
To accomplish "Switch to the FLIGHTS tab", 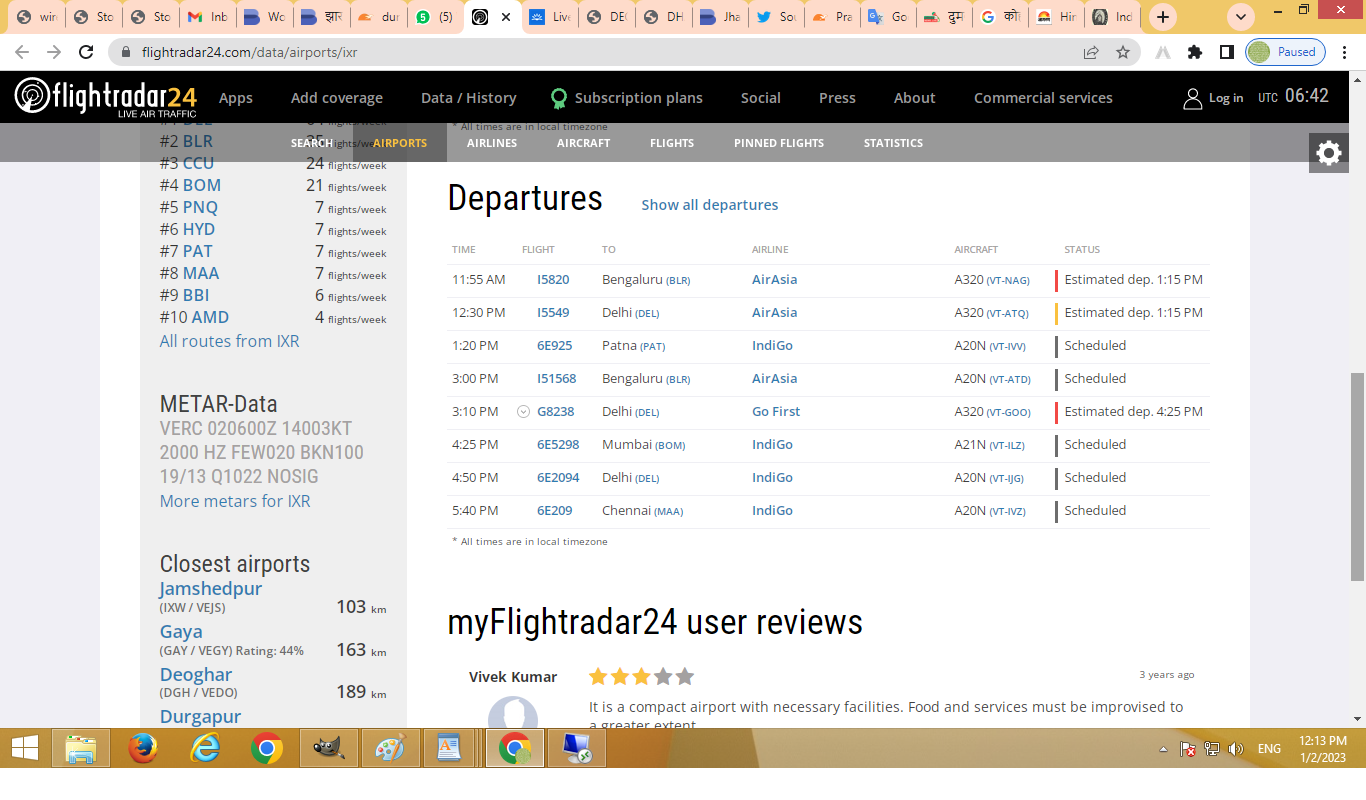I will (672, 143).
